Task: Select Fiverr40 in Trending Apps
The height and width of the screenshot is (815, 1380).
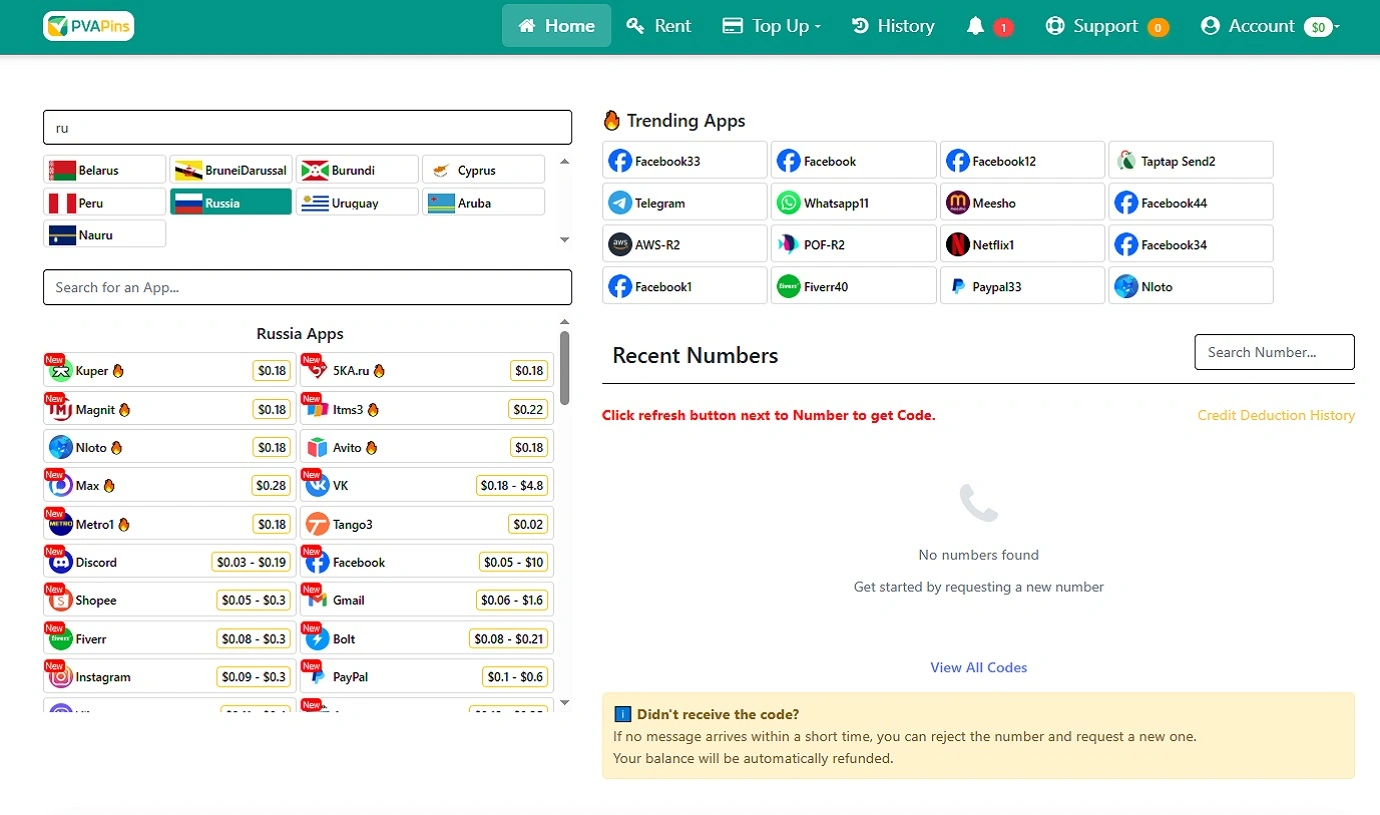Action: click(854, 286)
